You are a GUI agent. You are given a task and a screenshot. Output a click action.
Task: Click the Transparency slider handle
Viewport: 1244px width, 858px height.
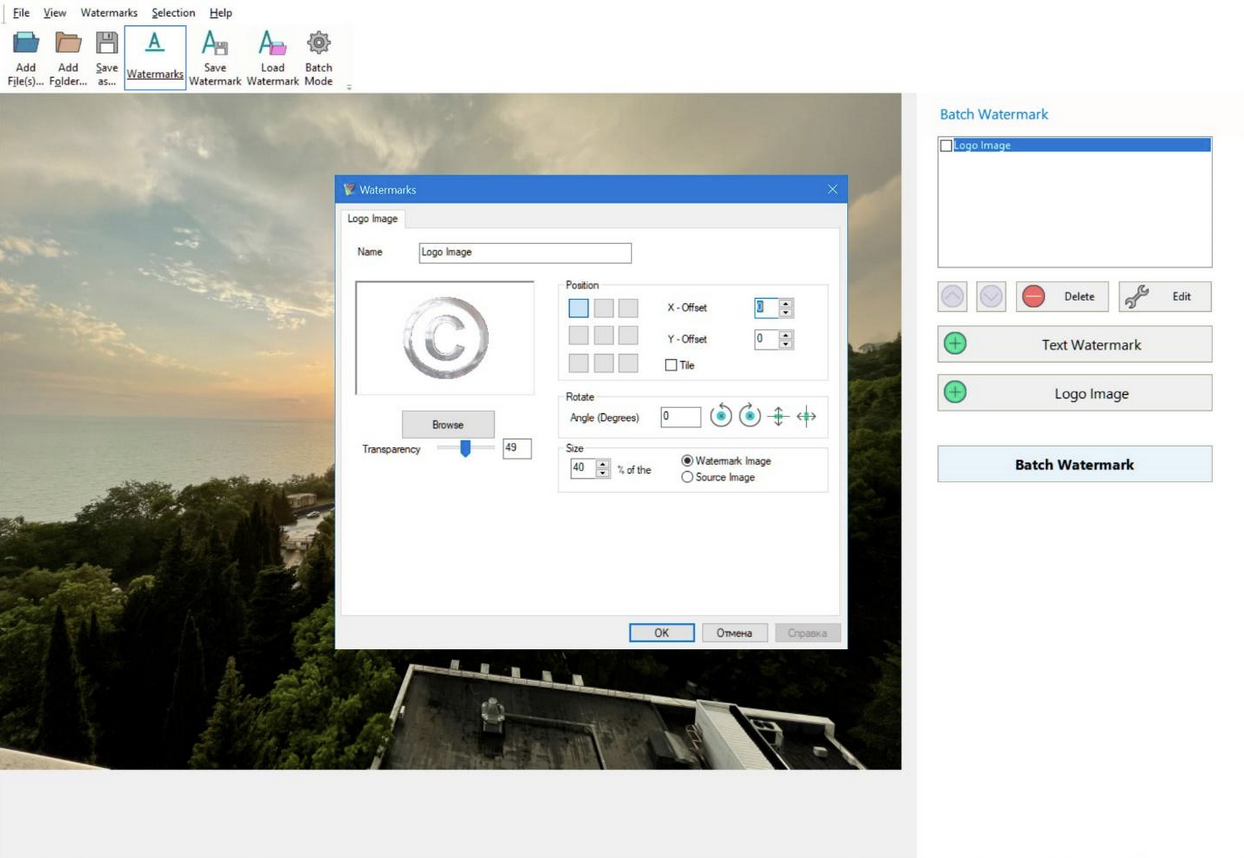click(x=465, y=449)
